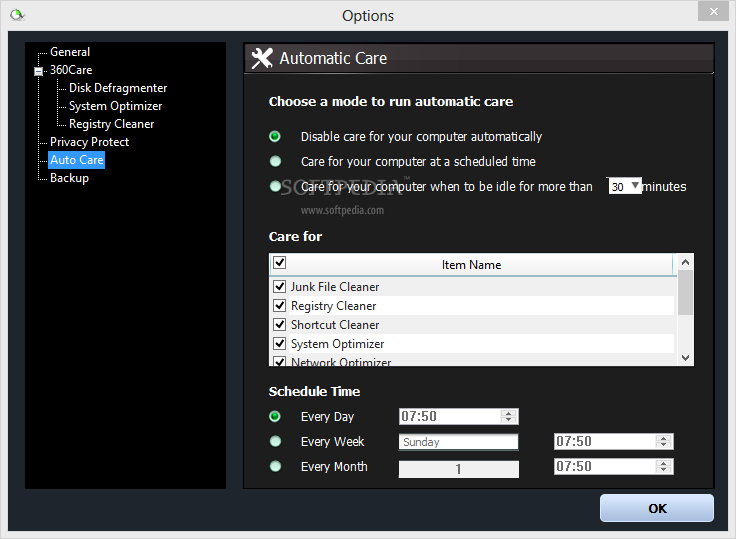Close the Options window
Viewport: 736px width, 539px height.
pyautogui.click(x=713, y=11)
